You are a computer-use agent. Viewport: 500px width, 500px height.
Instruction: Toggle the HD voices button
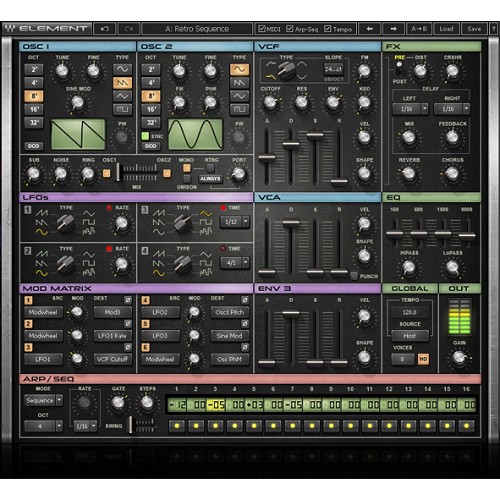point(423,359)
